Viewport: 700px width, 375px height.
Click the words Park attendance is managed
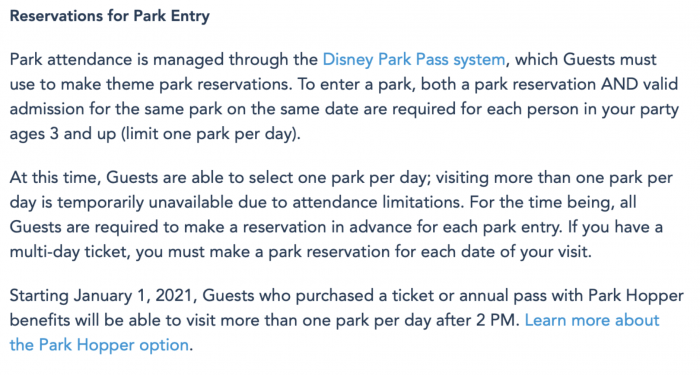point(117,60)
